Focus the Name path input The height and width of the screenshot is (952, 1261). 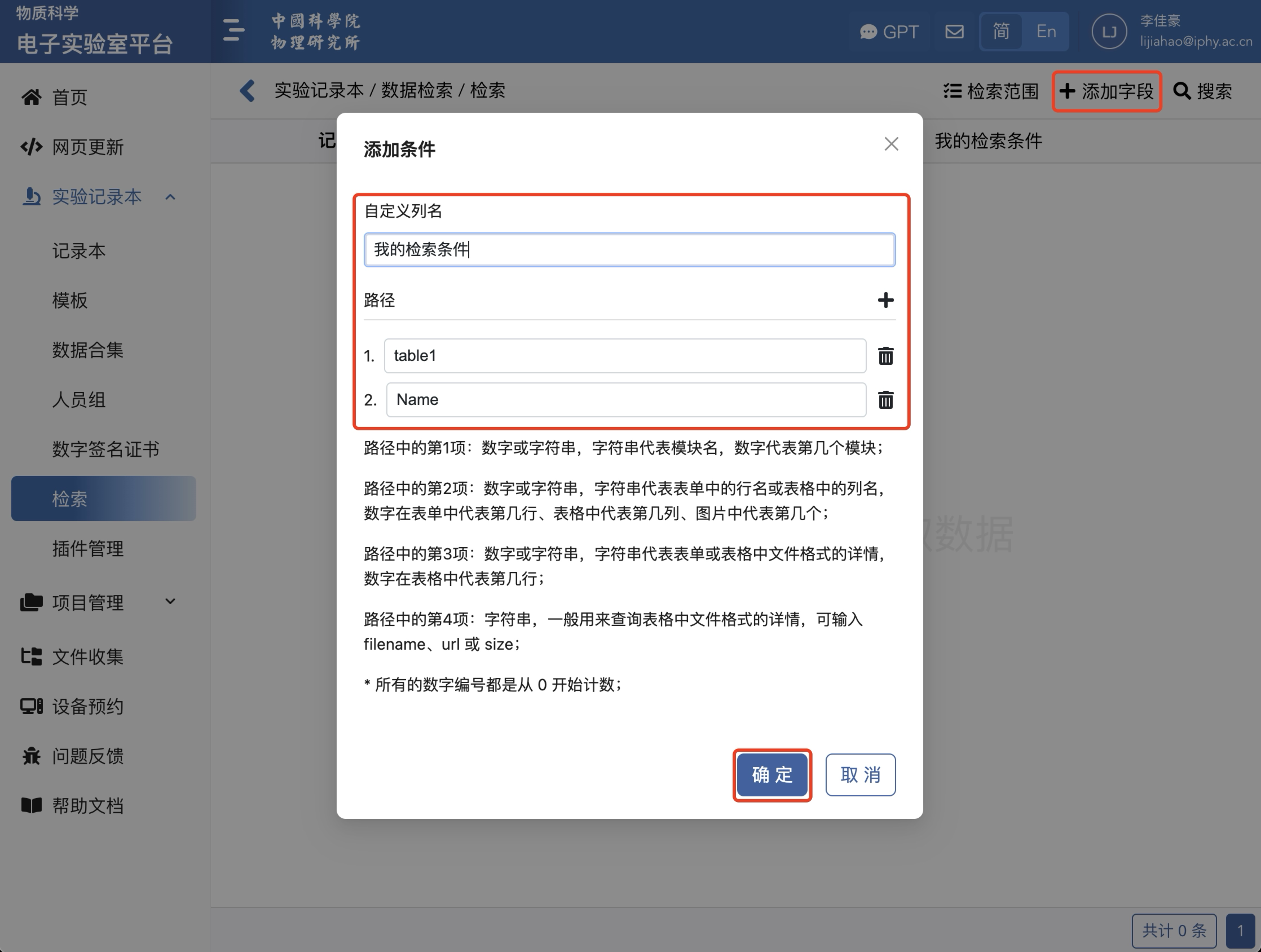[626, 400]
